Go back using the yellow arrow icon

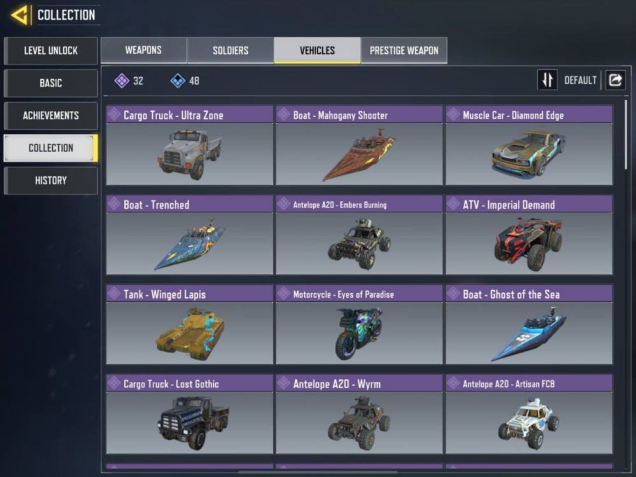click(19, 15)
